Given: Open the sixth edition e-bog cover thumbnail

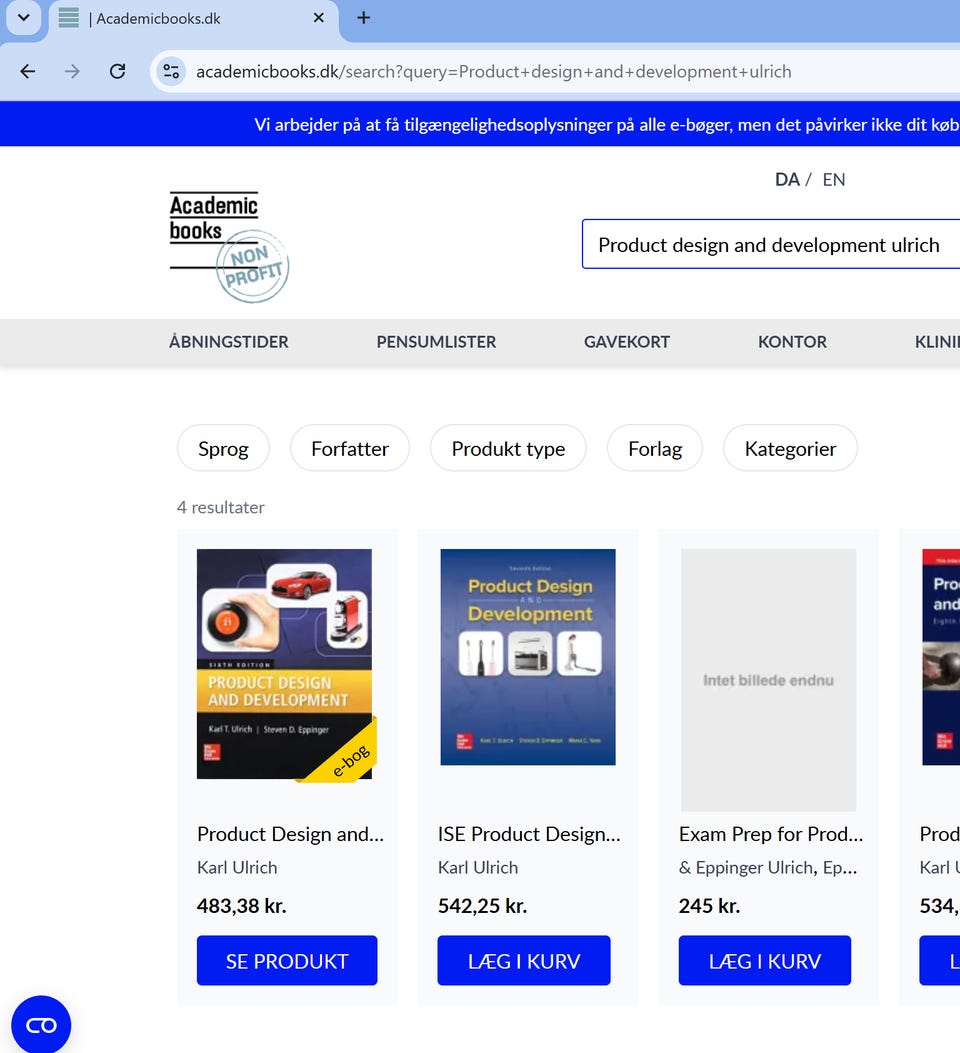Looking at the screenshot, I should point(285,664).
